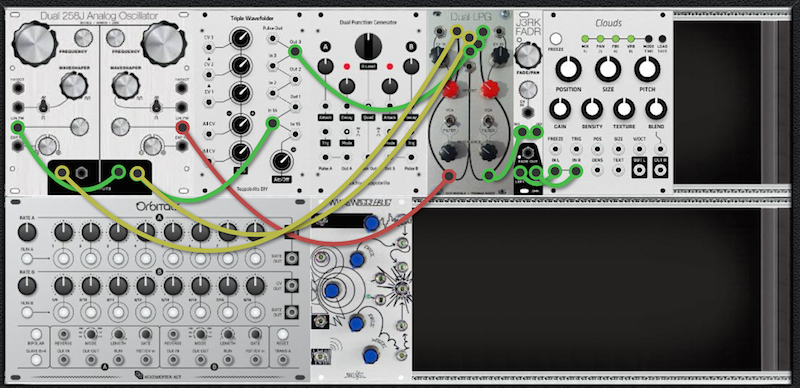800x388 pixels.
Task: Click the Clouds TEXTURE knob
Action: click(x=624, y=109)
